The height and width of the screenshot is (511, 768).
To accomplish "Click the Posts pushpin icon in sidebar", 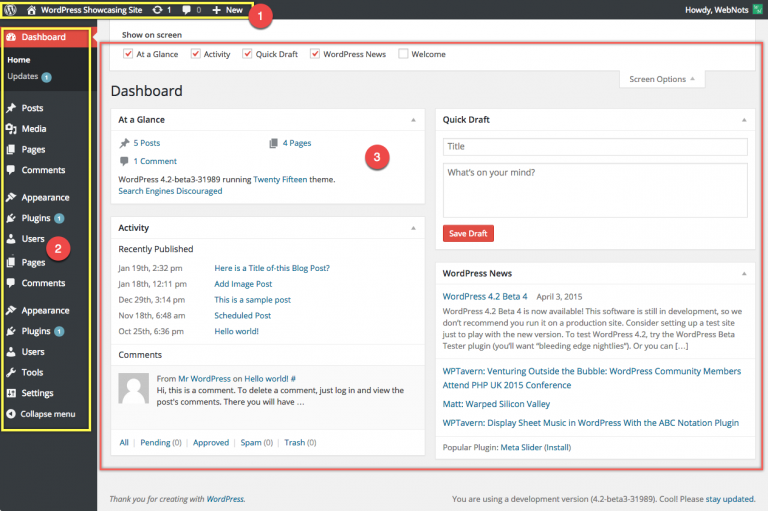I will pos(11,108).
